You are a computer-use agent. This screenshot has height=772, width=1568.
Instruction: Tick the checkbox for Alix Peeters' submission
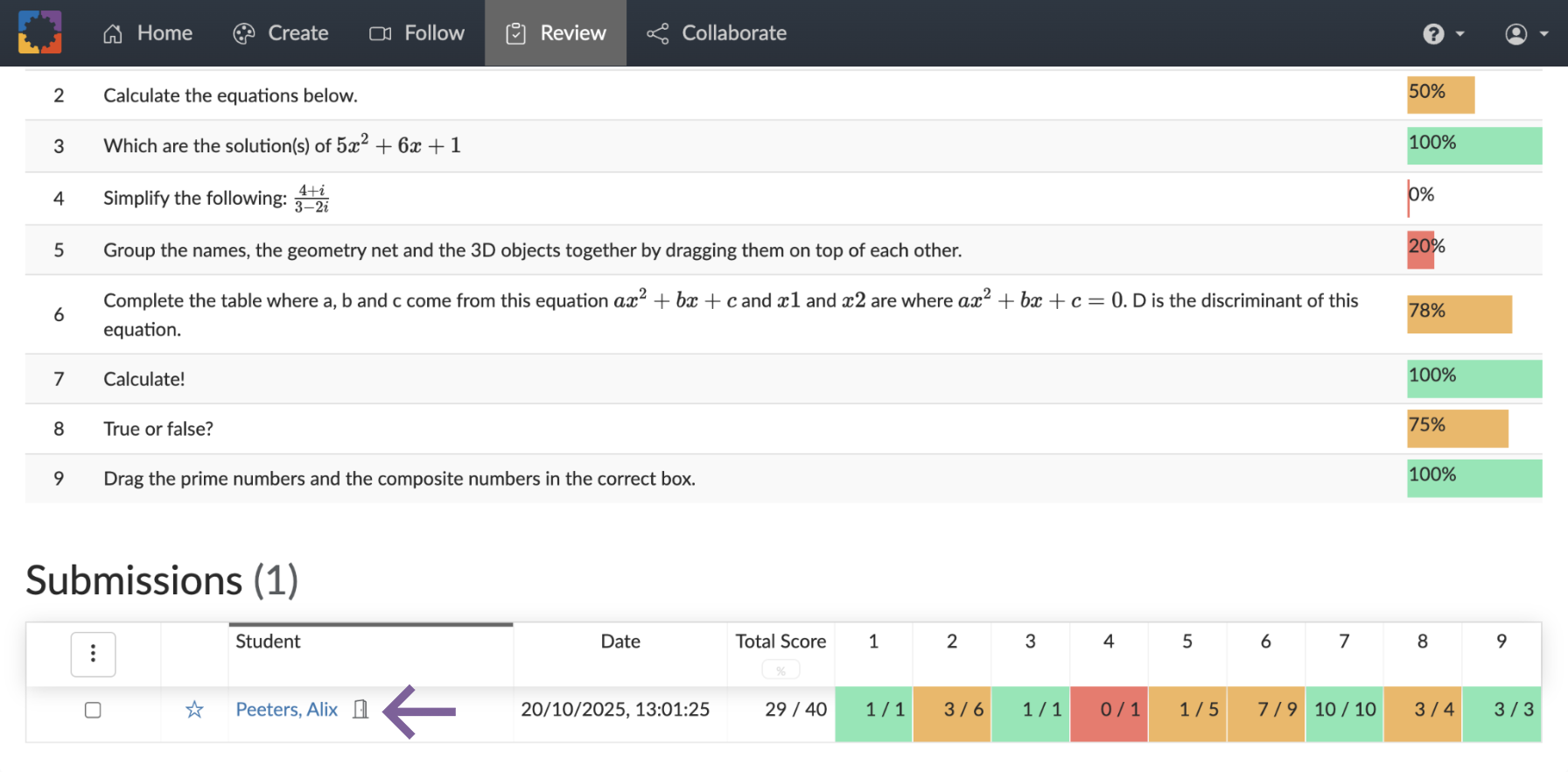click(93, 710)
